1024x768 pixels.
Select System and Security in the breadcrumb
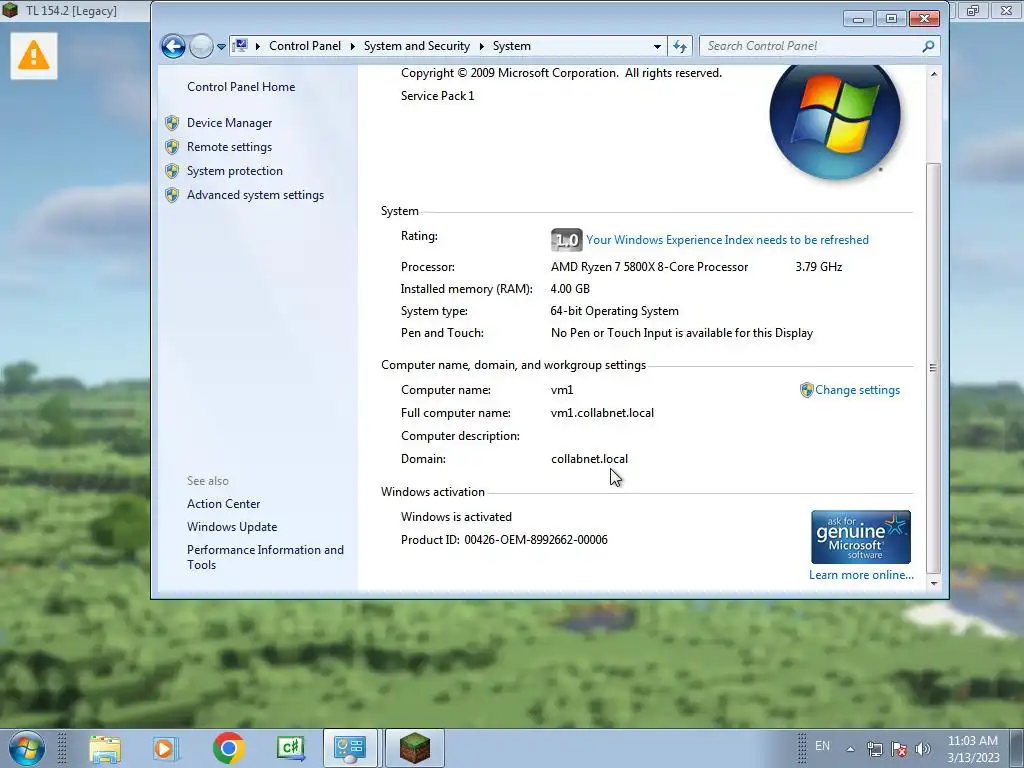[x=417, y=46]
